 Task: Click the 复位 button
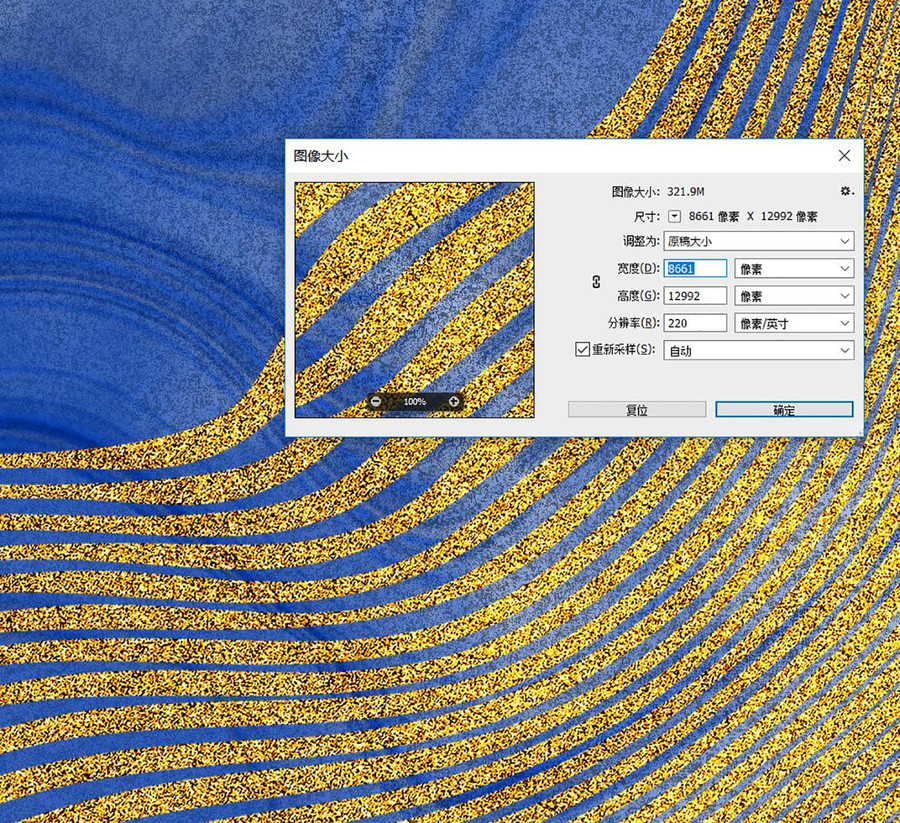click(x=637, y=409)
